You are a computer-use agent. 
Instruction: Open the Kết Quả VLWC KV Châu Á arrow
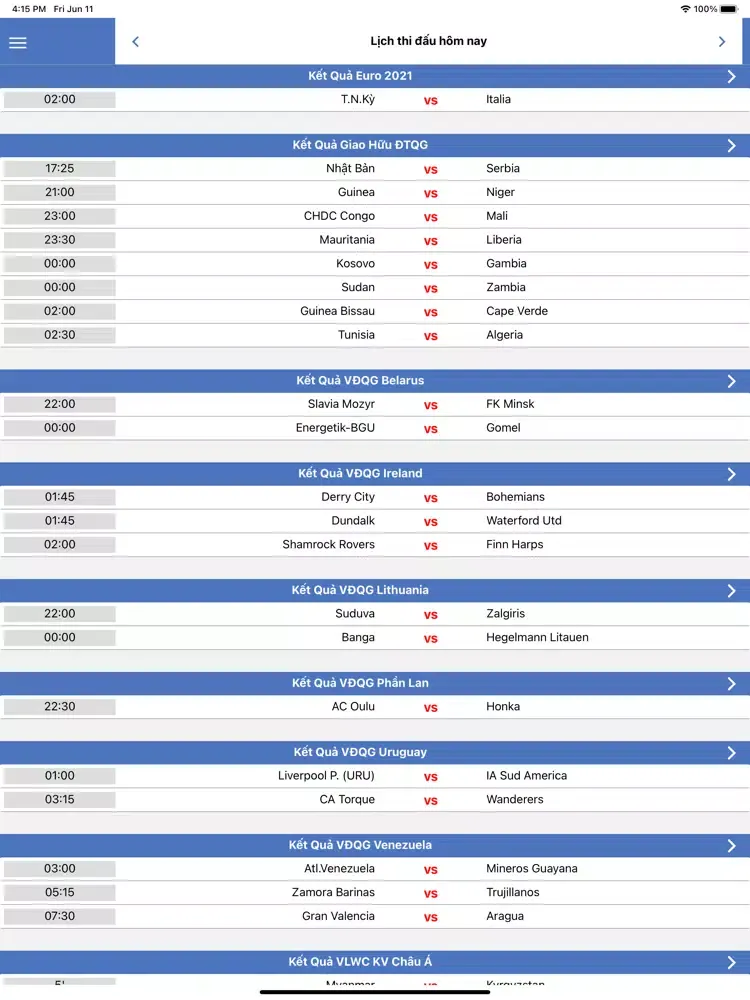pyautogui.click(x=731, y=962)
